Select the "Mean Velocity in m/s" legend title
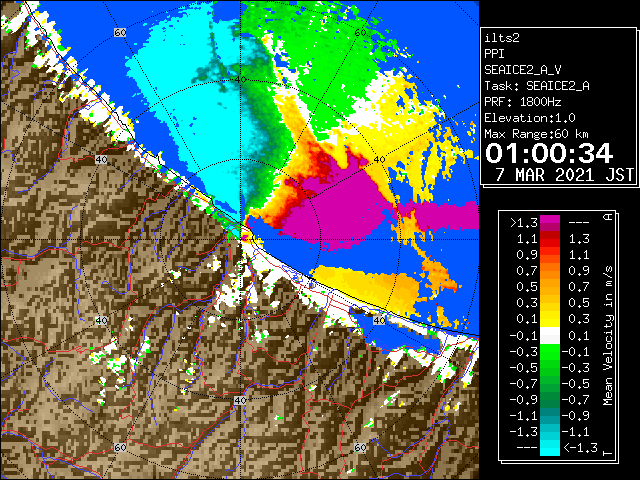Viewport: 640px width, 480px height. [608, 336]
